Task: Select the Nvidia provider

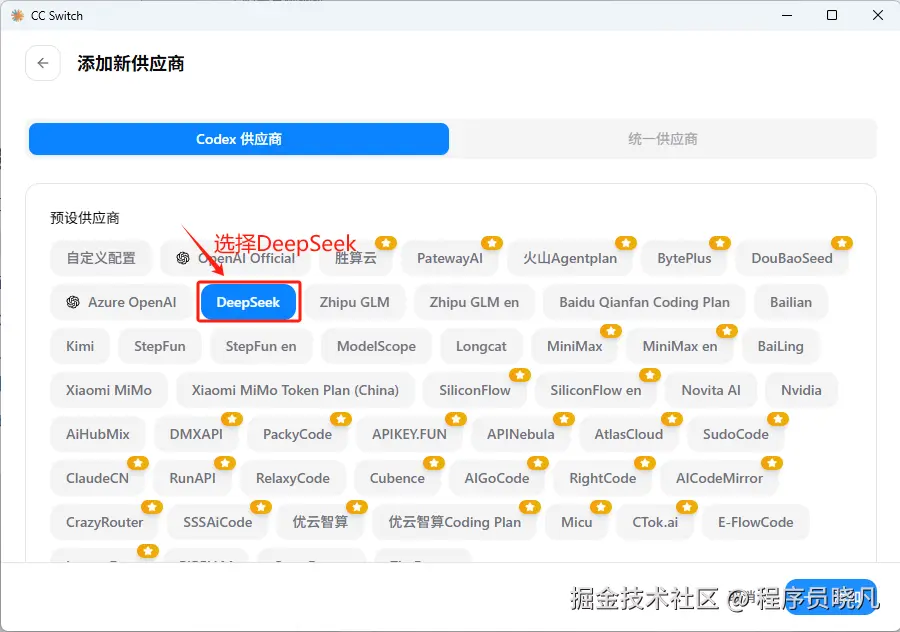Action: (801, 390)
